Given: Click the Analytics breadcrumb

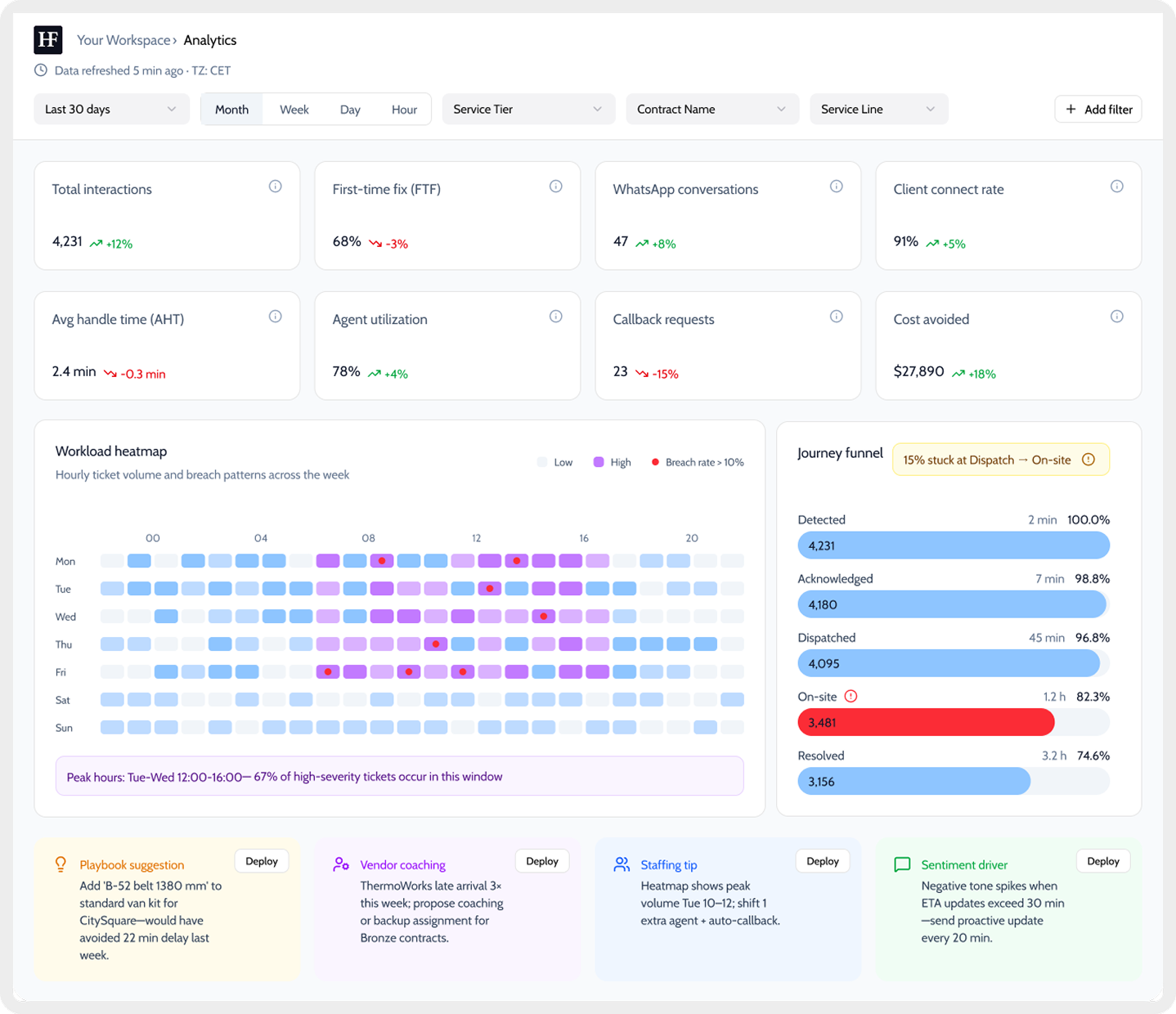Looking at the screenshot, I should [x=210, y=40].
